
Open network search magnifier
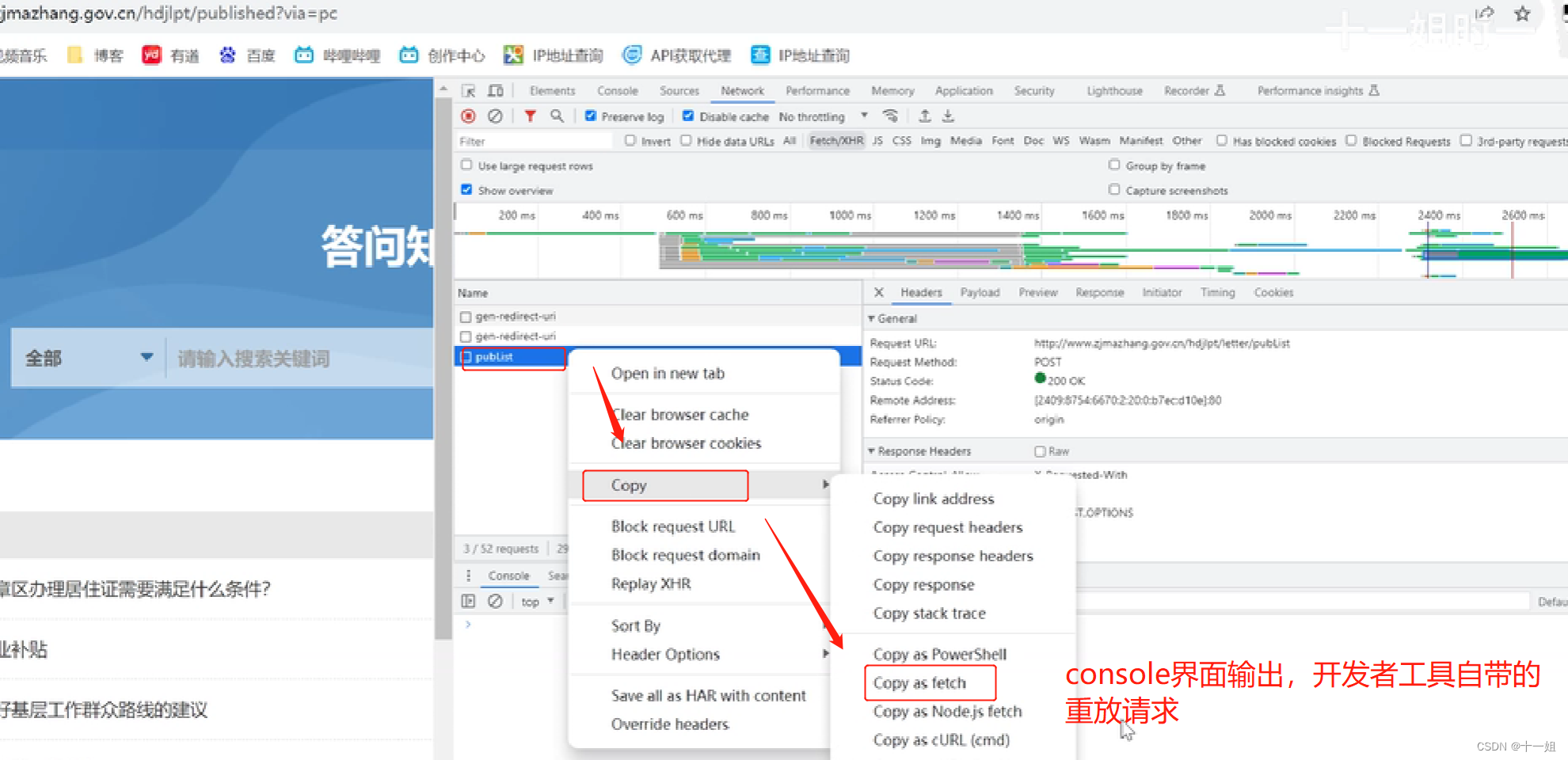558,116
